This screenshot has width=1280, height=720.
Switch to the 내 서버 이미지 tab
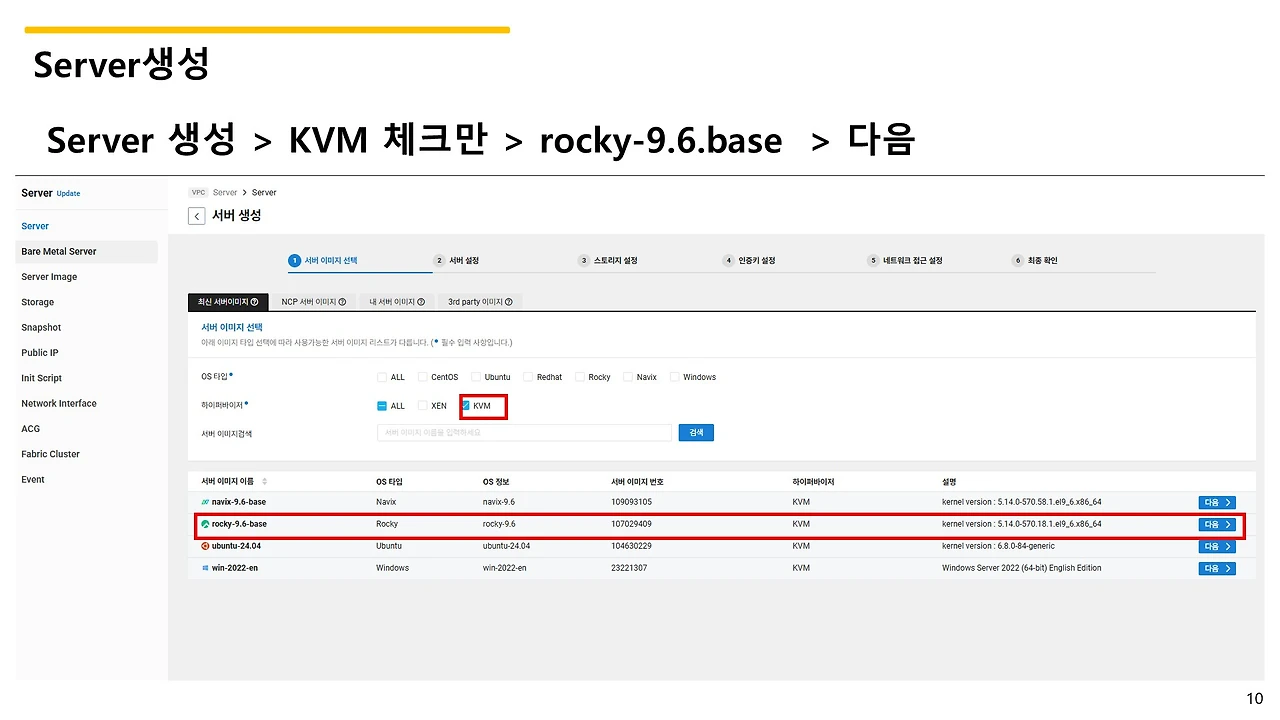click(396, 302)
